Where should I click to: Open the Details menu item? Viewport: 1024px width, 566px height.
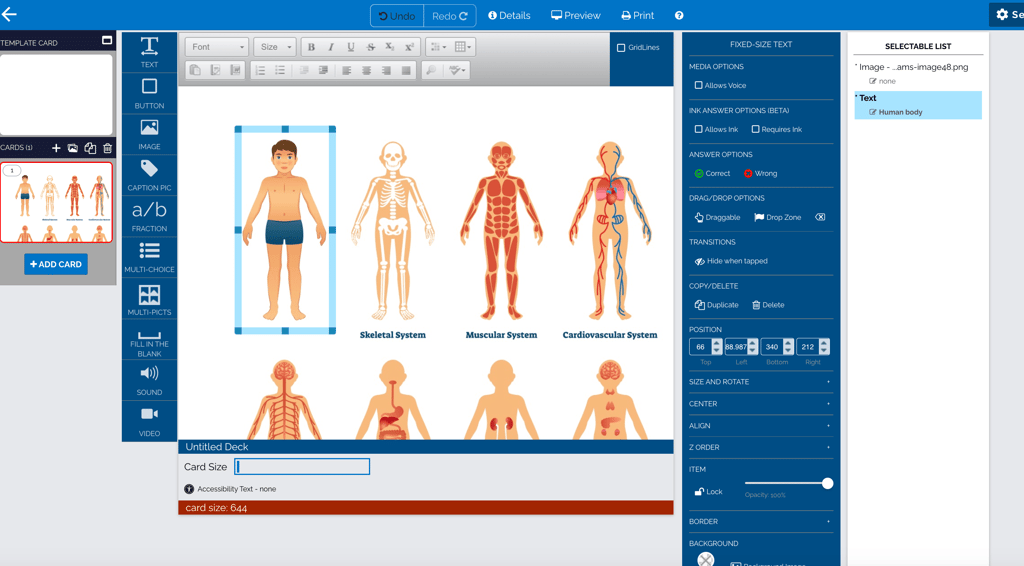coord(509,16)
